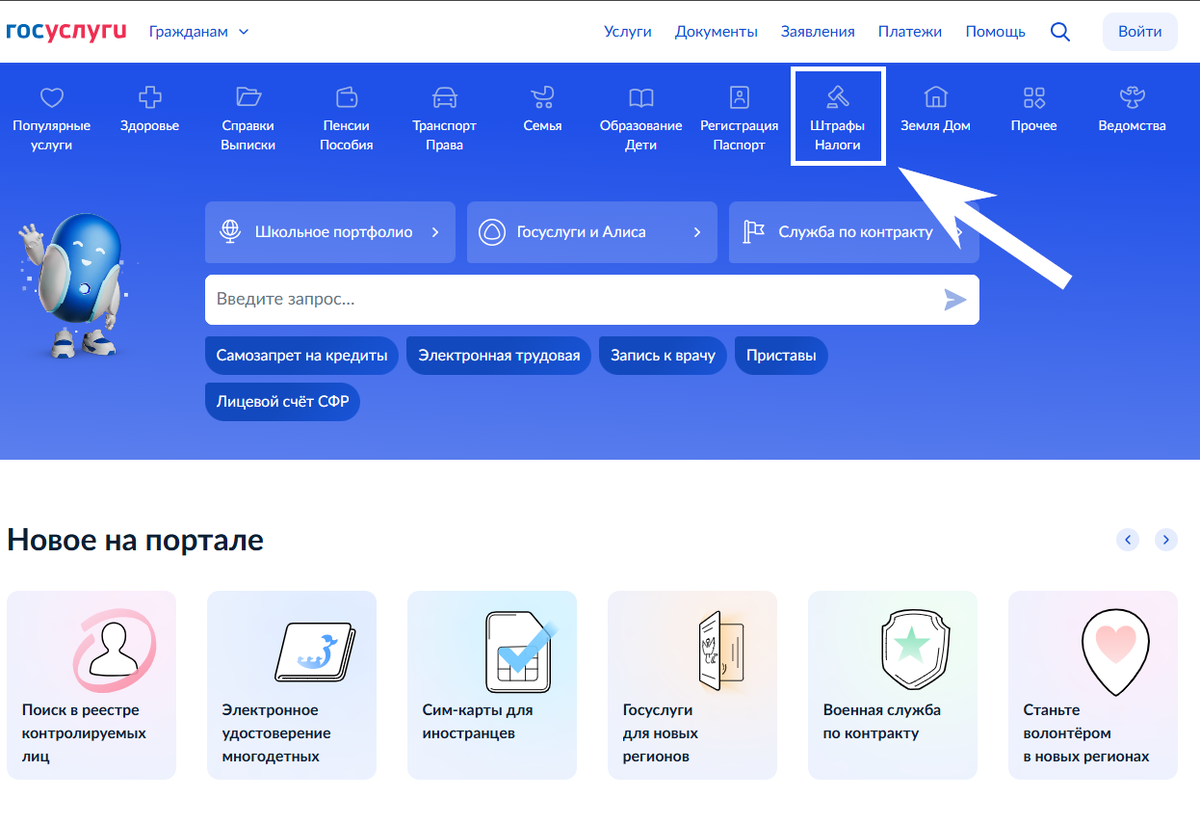Open the Поиск в реестре контролируемых лиц card
Image resolution: width=1200 pixels, height=825 pixels.
[91, 685]
